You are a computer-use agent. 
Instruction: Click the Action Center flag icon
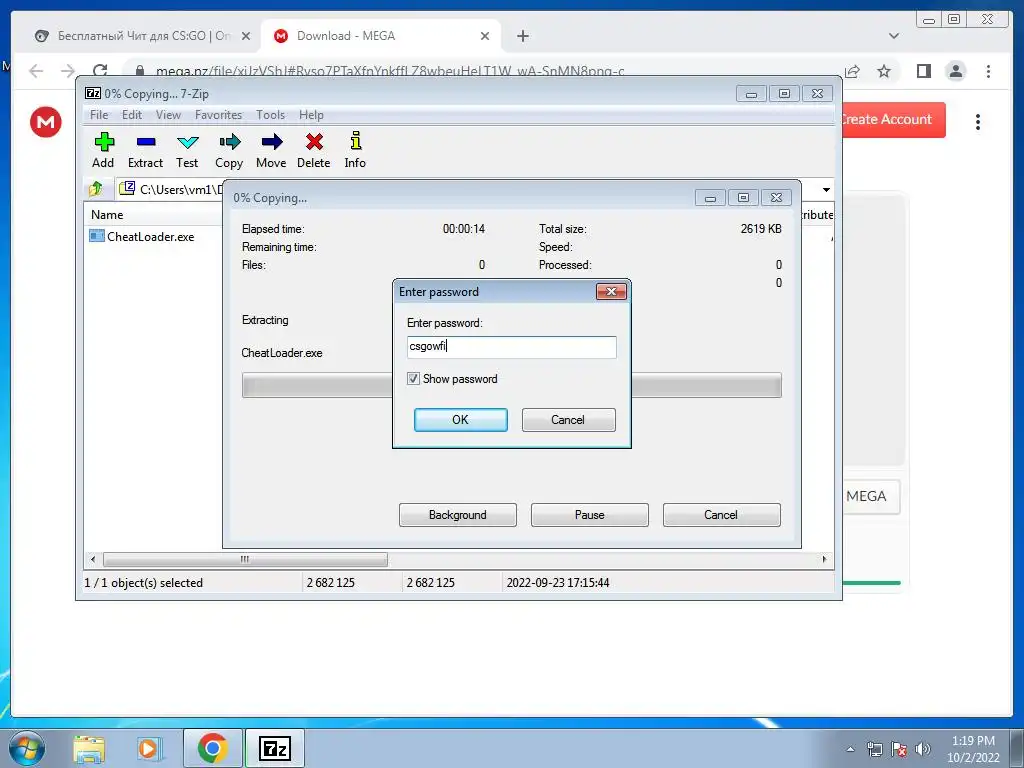pyautogui.click(x=899, y=749)
